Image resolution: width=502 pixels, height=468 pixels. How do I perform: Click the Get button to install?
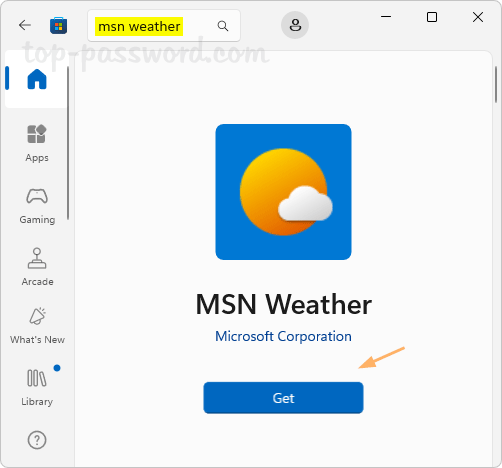[x=283, y=398]
